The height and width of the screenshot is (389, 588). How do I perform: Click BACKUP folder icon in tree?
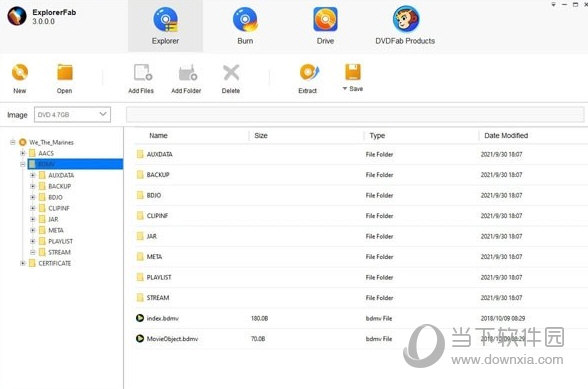coord(42,186)
